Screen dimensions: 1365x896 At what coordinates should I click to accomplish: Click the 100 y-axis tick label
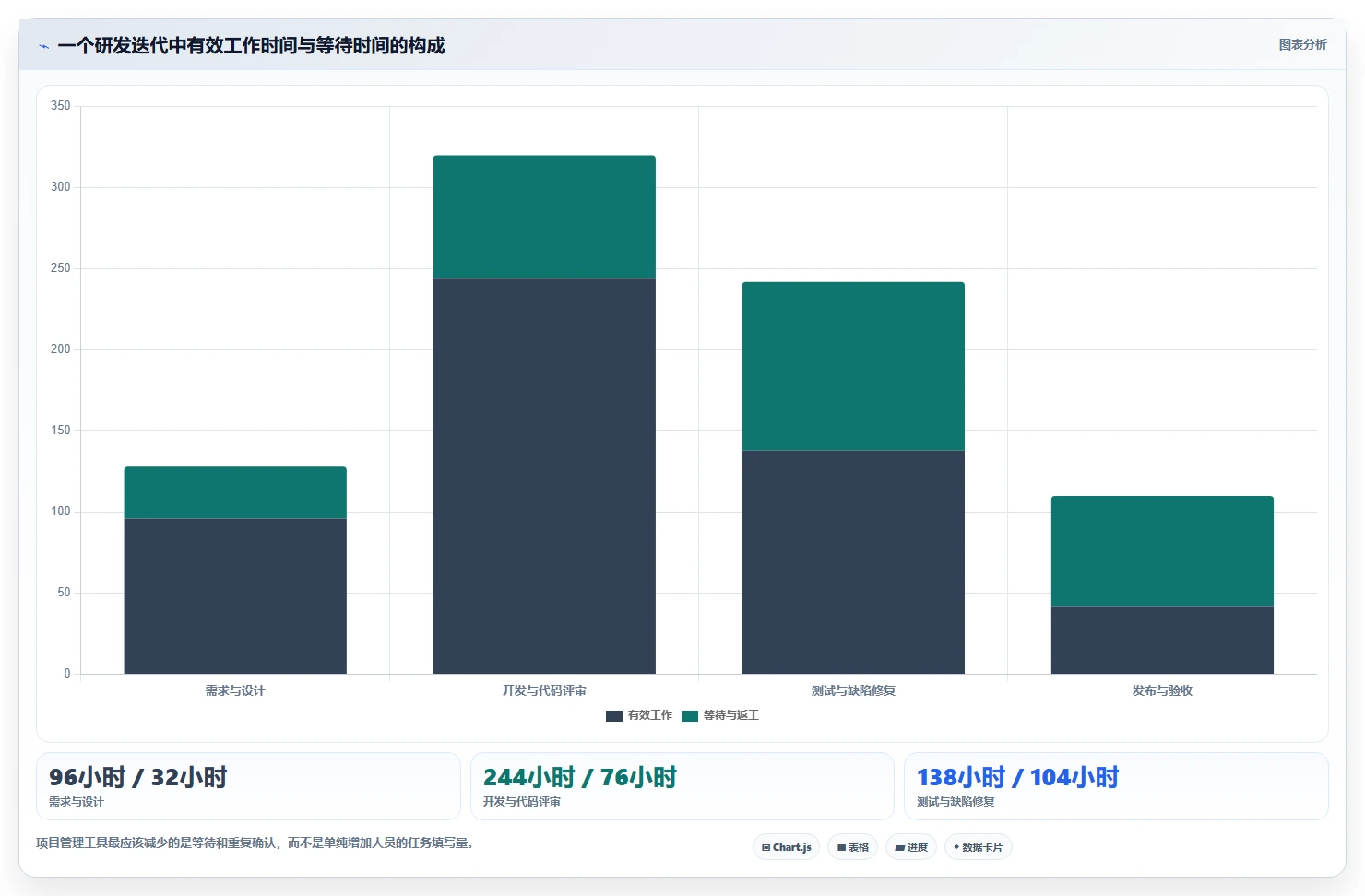click(x=61, y=512)
